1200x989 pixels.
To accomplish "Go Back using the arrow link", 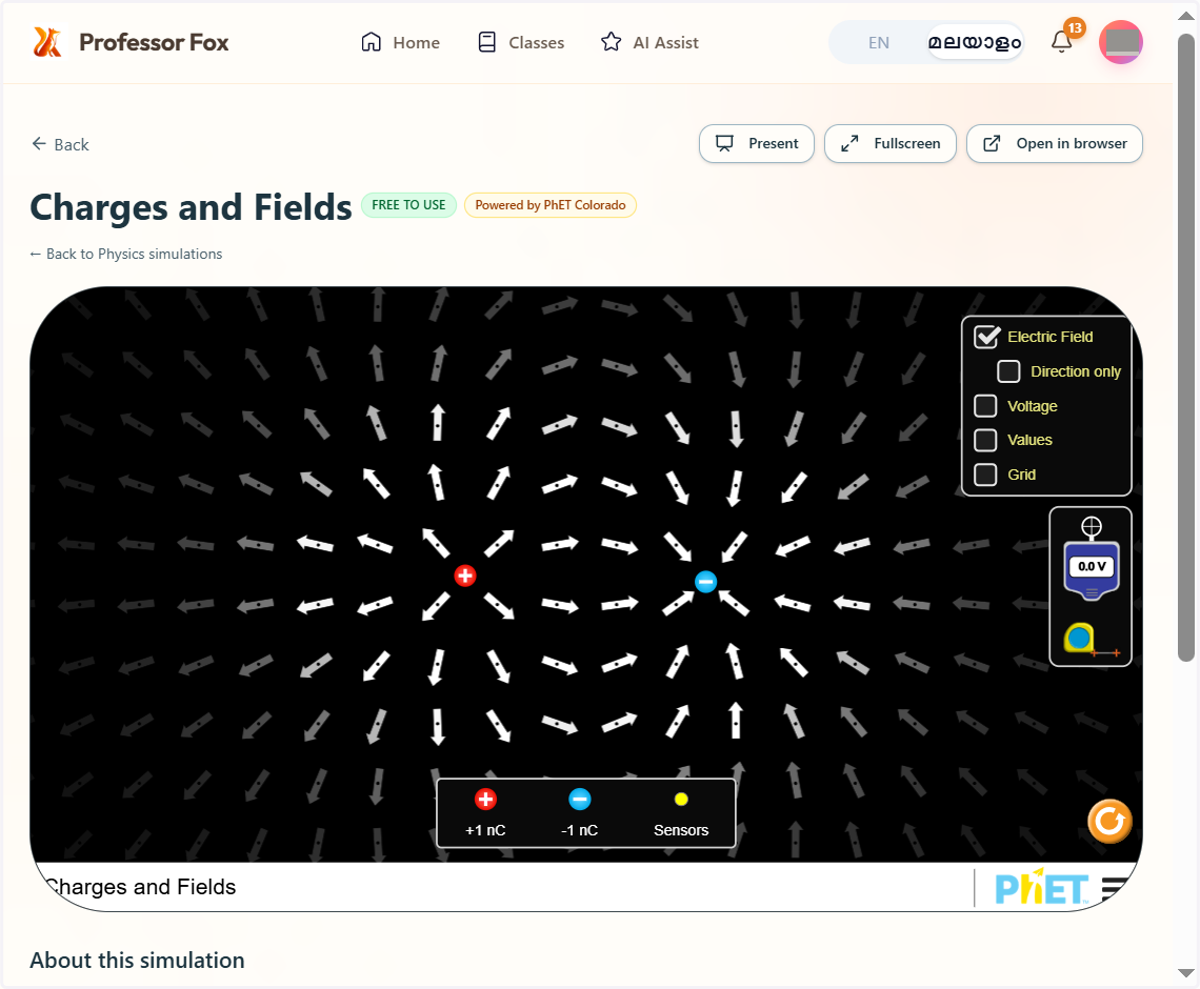I will pos(60,144).
